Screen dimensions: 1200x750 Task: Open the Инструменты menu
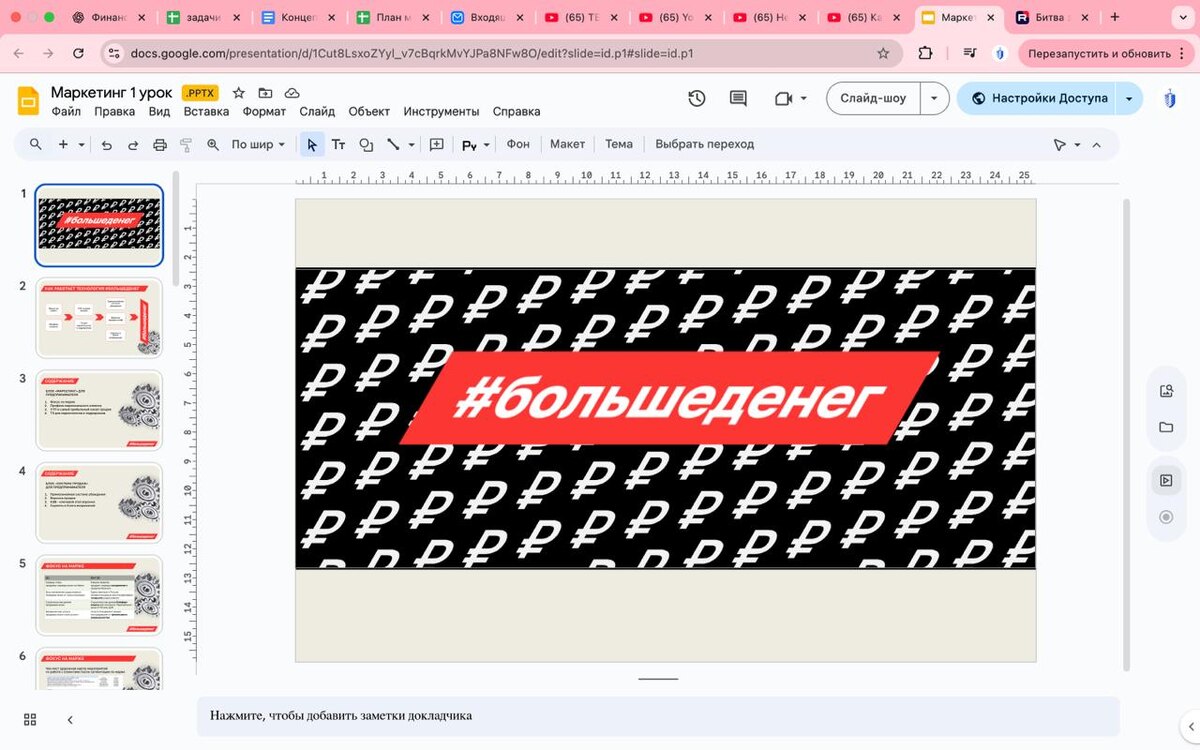point(441,112)
